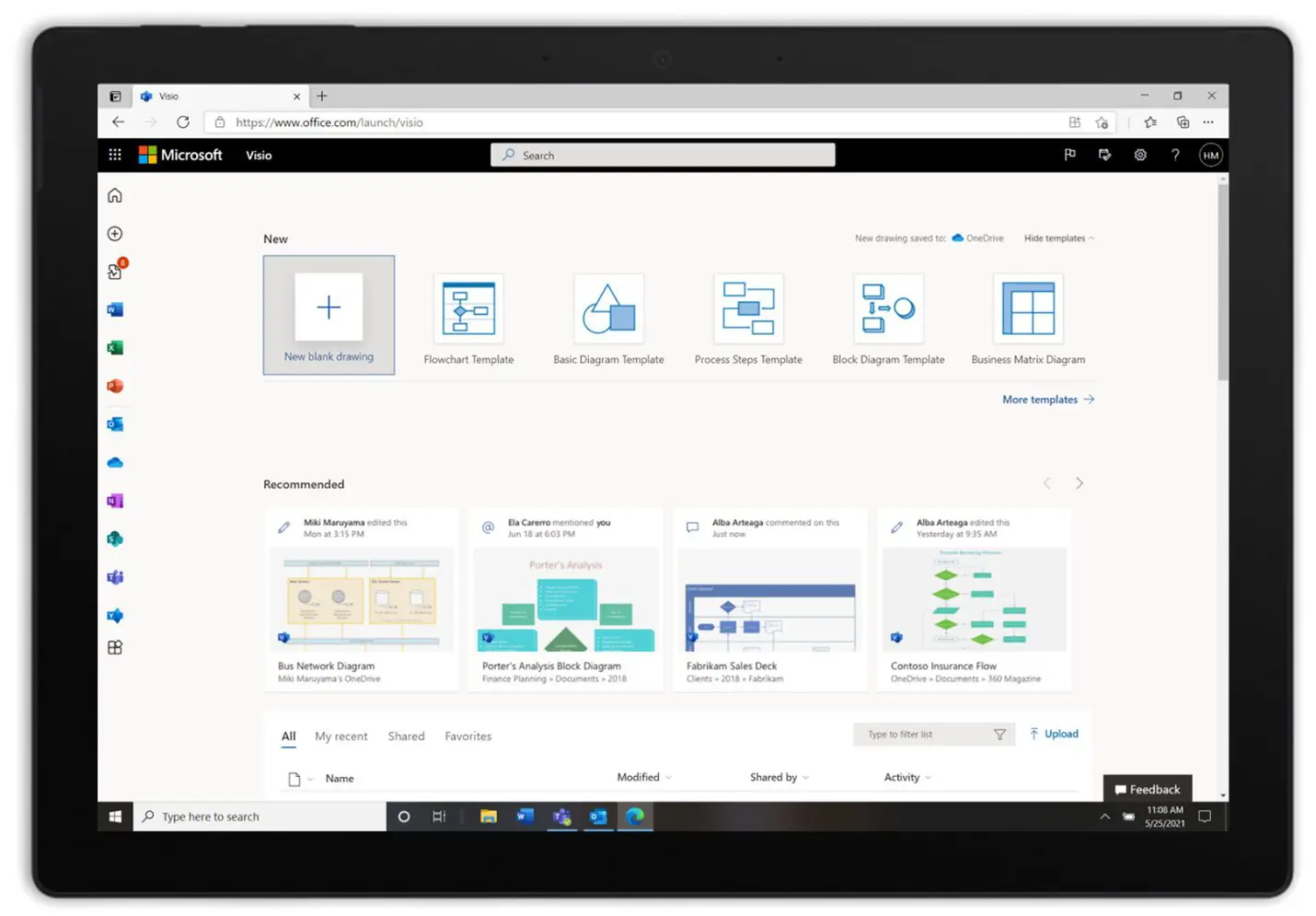Go to the Home icon in sidebar

(115, 195)
